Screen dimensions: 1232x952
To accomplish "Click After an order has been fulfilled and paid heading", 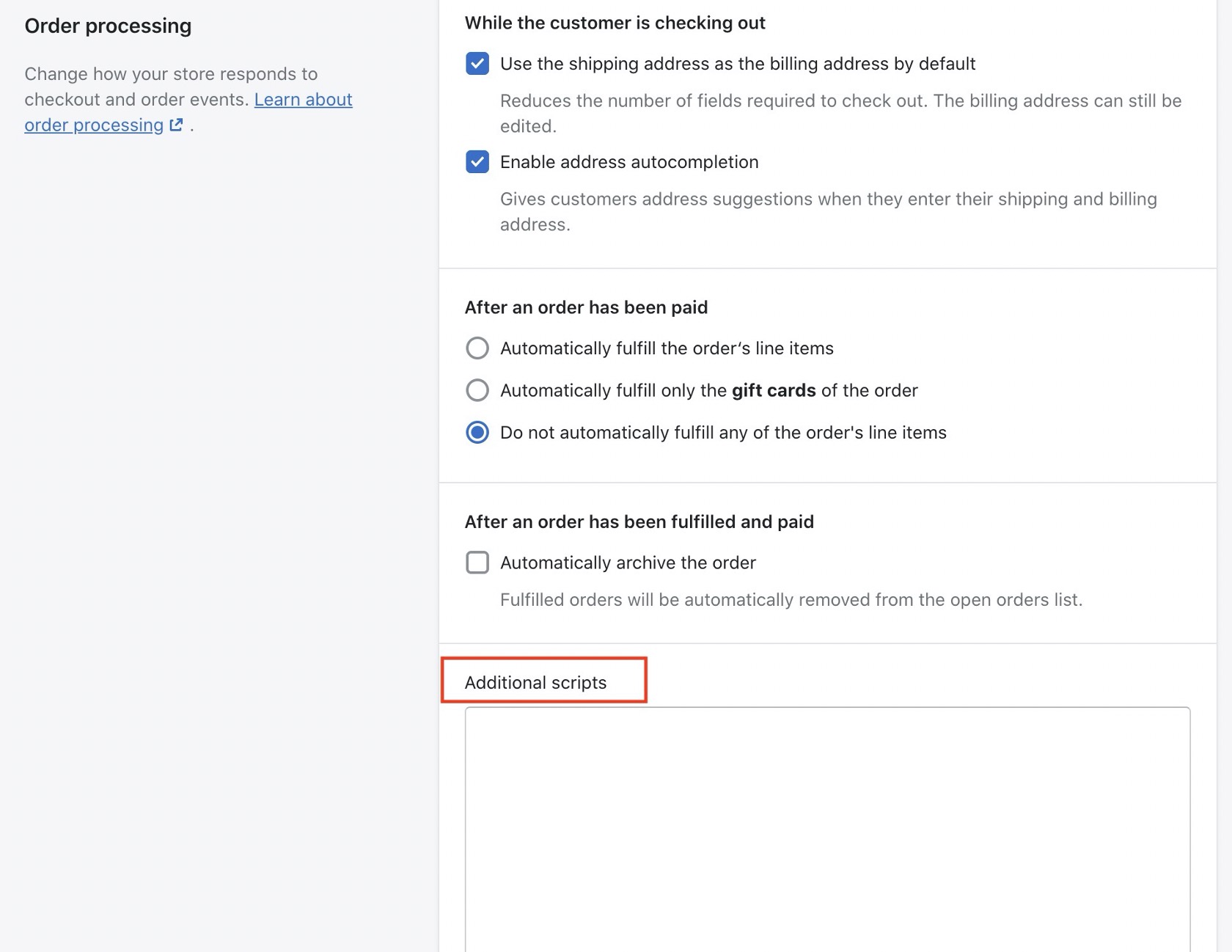I will click(639, 521).
